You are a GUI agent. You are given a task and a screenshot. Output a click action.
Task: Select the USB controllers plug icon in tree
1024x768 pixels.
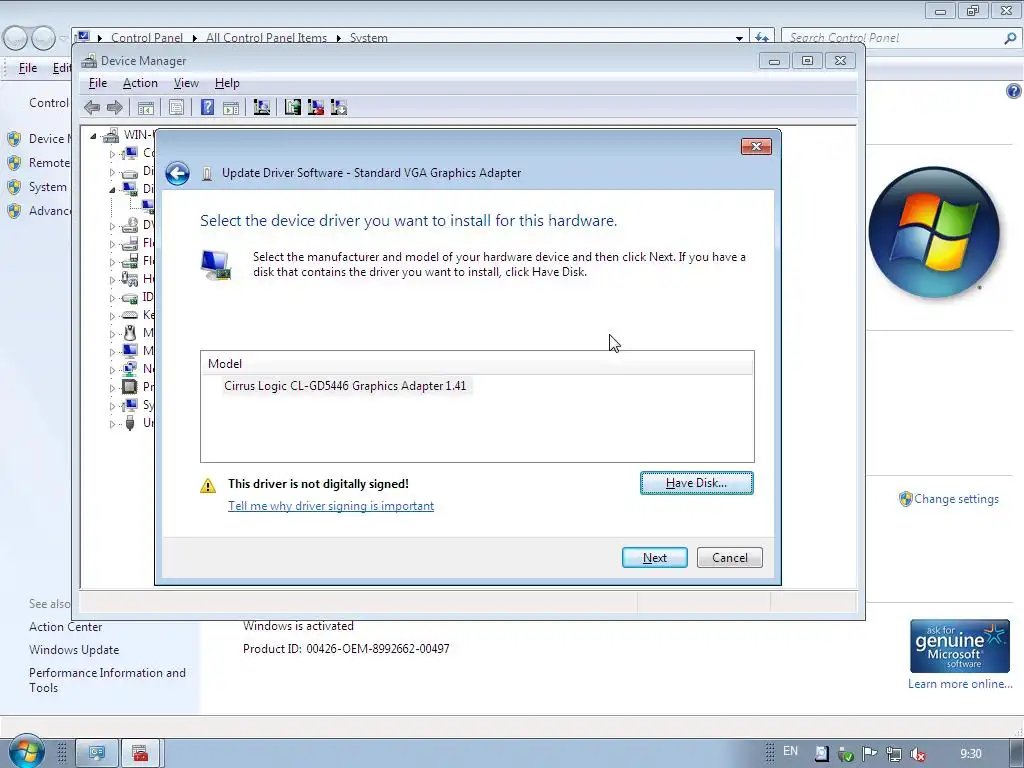pyautogui.click(x=130, y=423)
